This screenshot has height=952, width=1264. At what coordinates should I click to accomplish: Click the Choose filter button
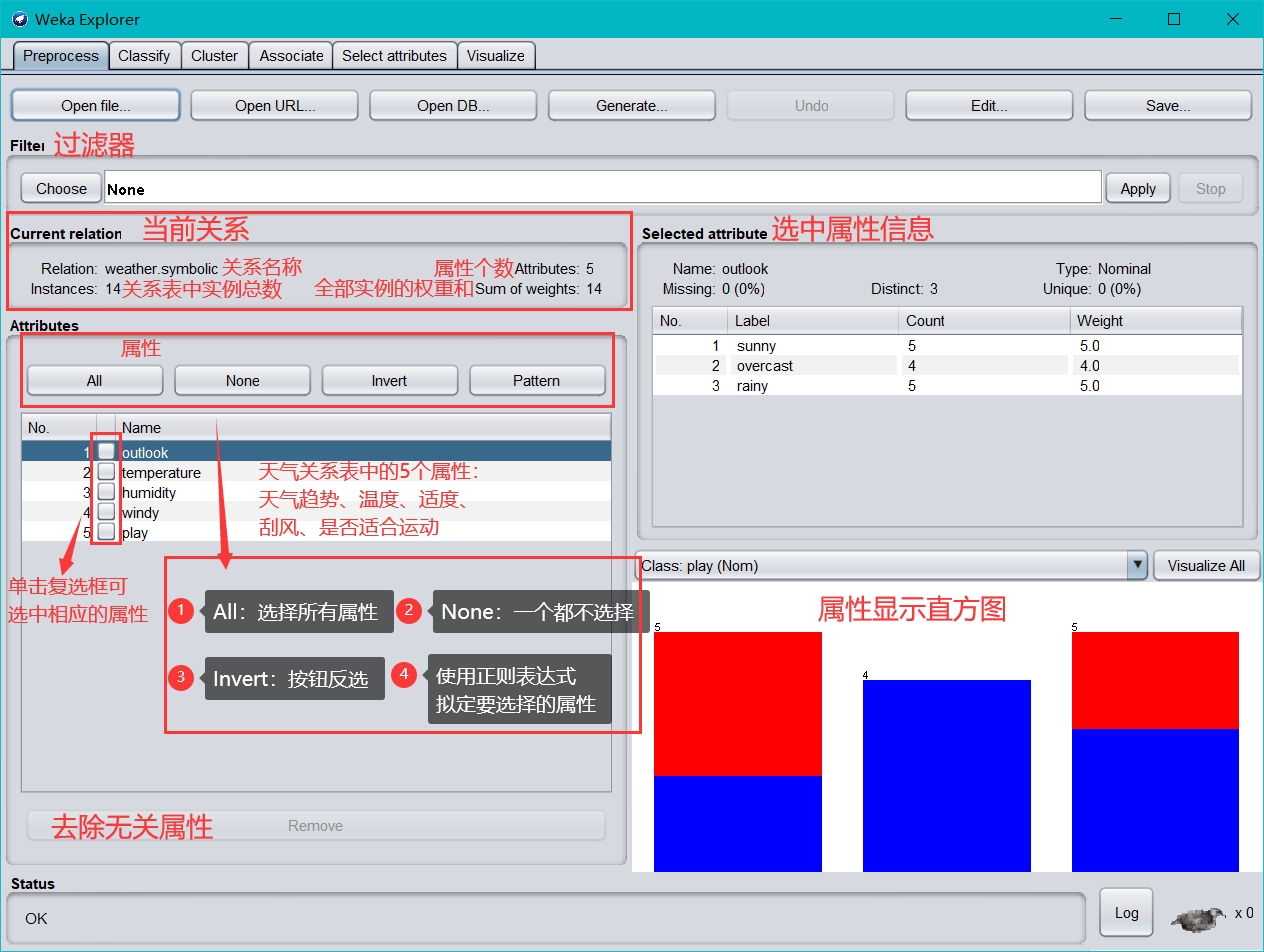(x=62, y=188)
